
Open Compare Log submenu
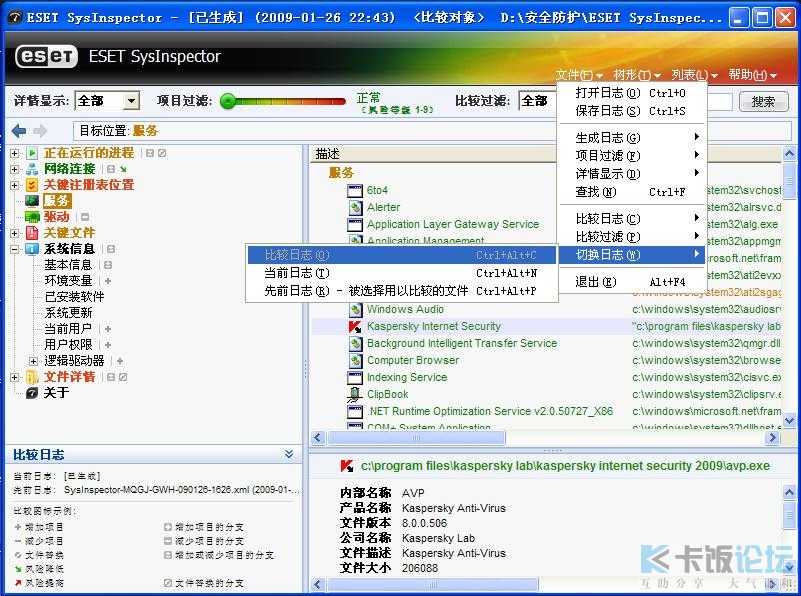pyautogui.click(x=631, y=219)
